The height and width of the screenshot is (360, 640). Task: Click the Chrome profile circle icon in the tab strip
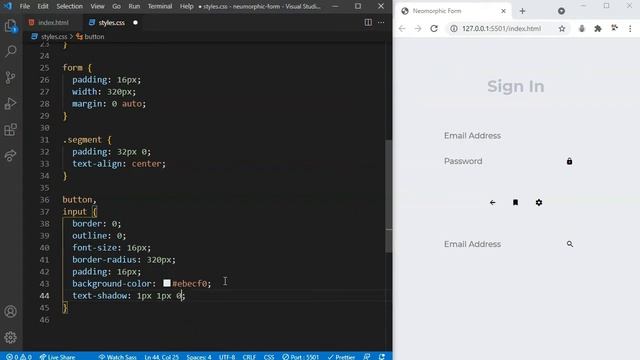562,11
